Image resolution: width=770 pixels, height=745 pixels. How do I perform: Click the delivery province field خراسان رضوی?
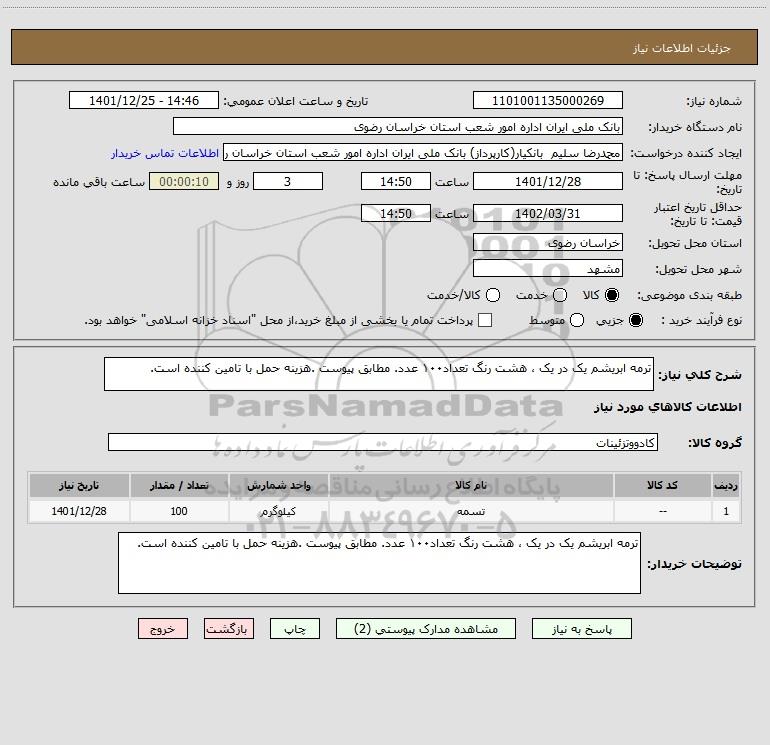tap(548, 242)
